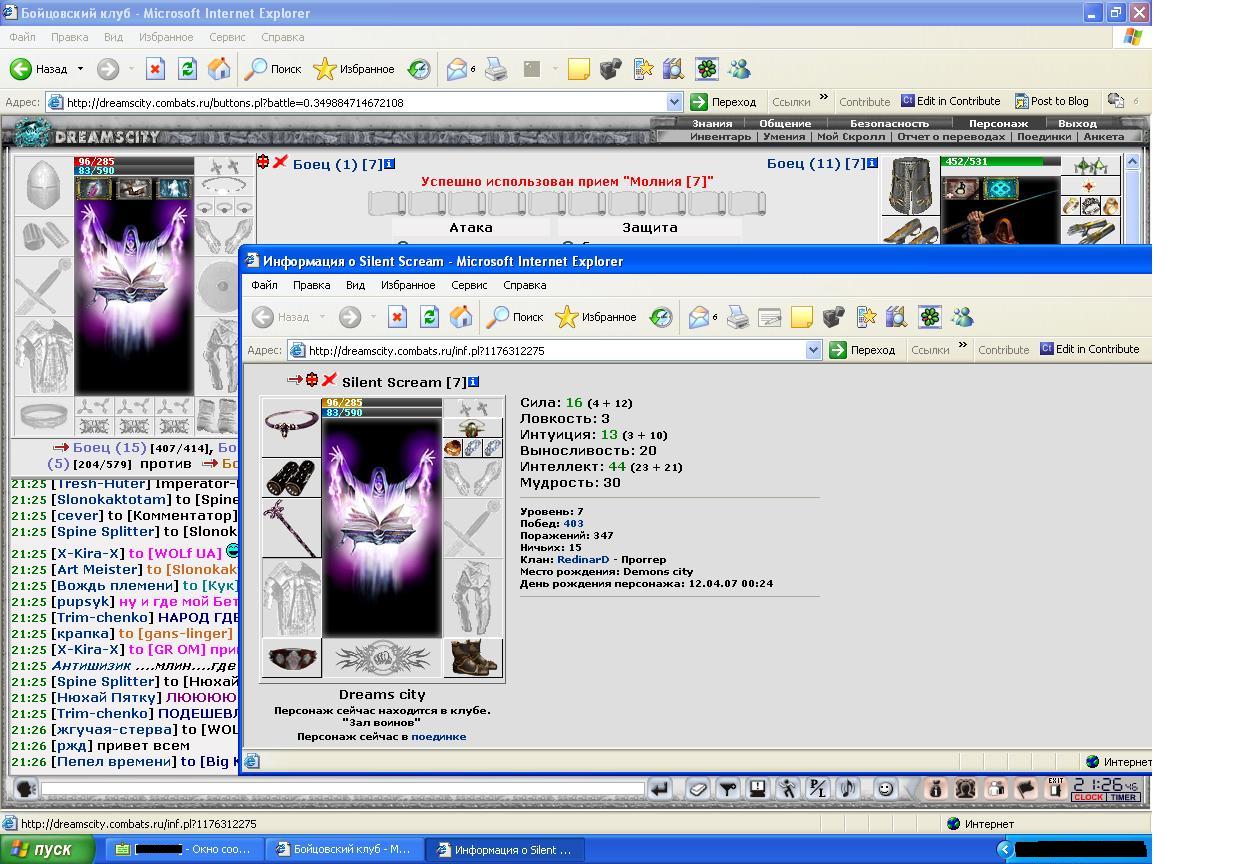Click Назад button in Бойцовский клуб window
The width and height of the screenshot is (1258, 864).
coord(40,69)
